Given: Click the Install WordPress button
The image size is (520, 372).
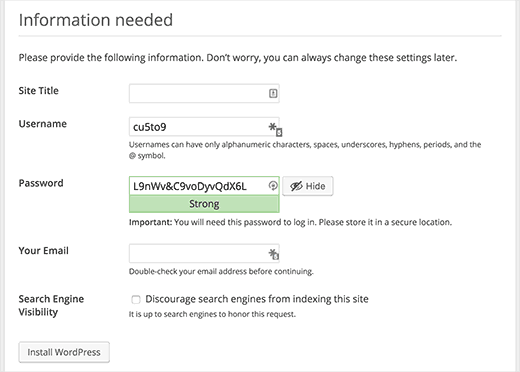Looking at the screenshot, I should [64, 352].
